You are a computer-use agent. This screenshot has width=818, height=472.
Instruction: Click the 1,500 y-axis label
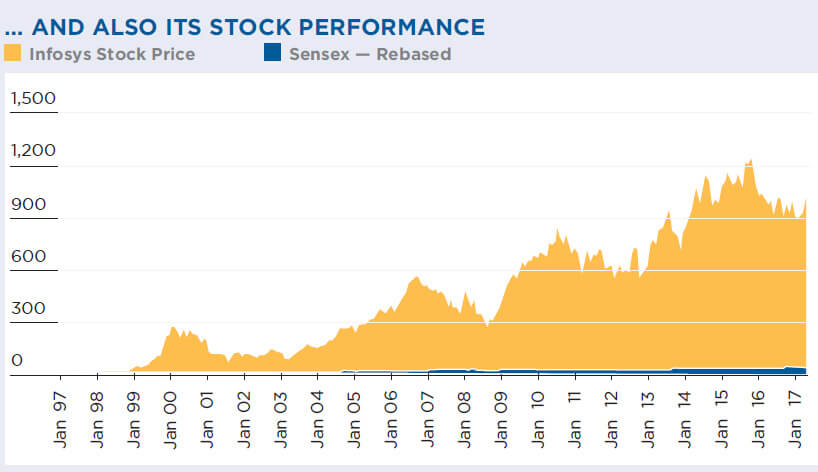coord(32,99)
